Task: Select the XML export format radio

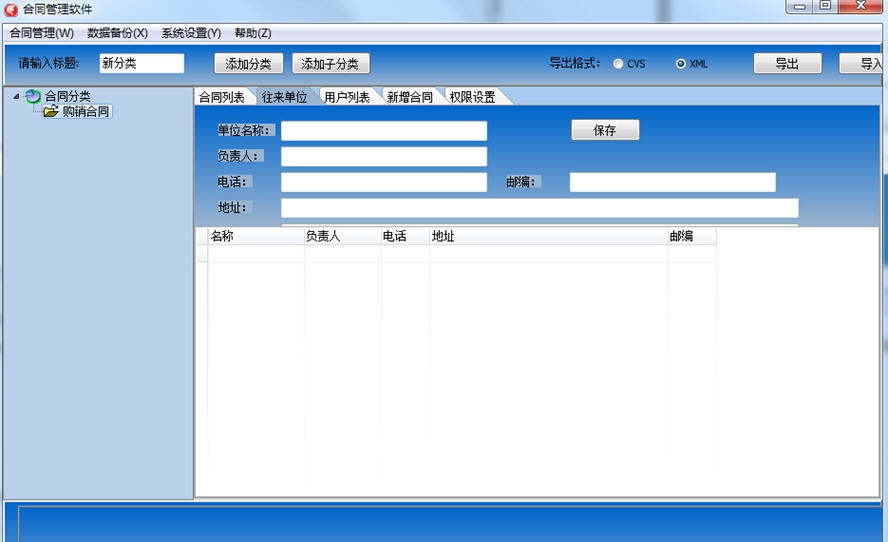Action: click(681, 64)
